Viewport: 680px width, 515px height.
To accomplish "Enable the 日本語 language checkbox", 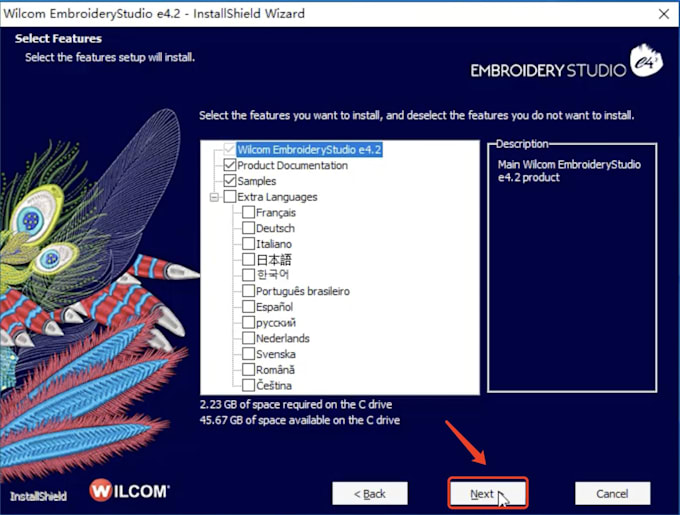I will coord(248,260).
